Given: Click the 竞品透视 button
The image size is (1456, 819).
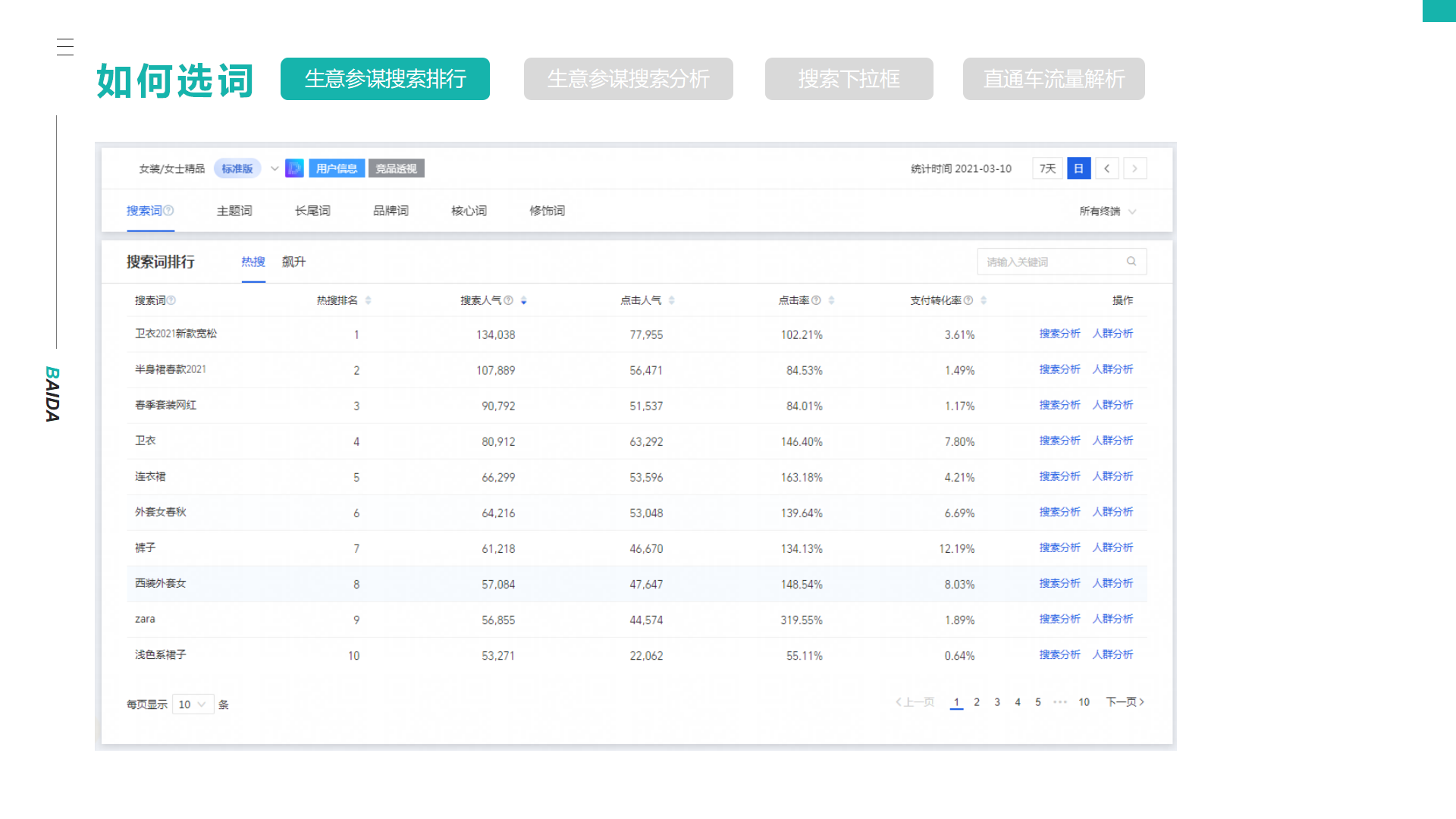Looking at the screenshot, I should click(x=396, y=168).
